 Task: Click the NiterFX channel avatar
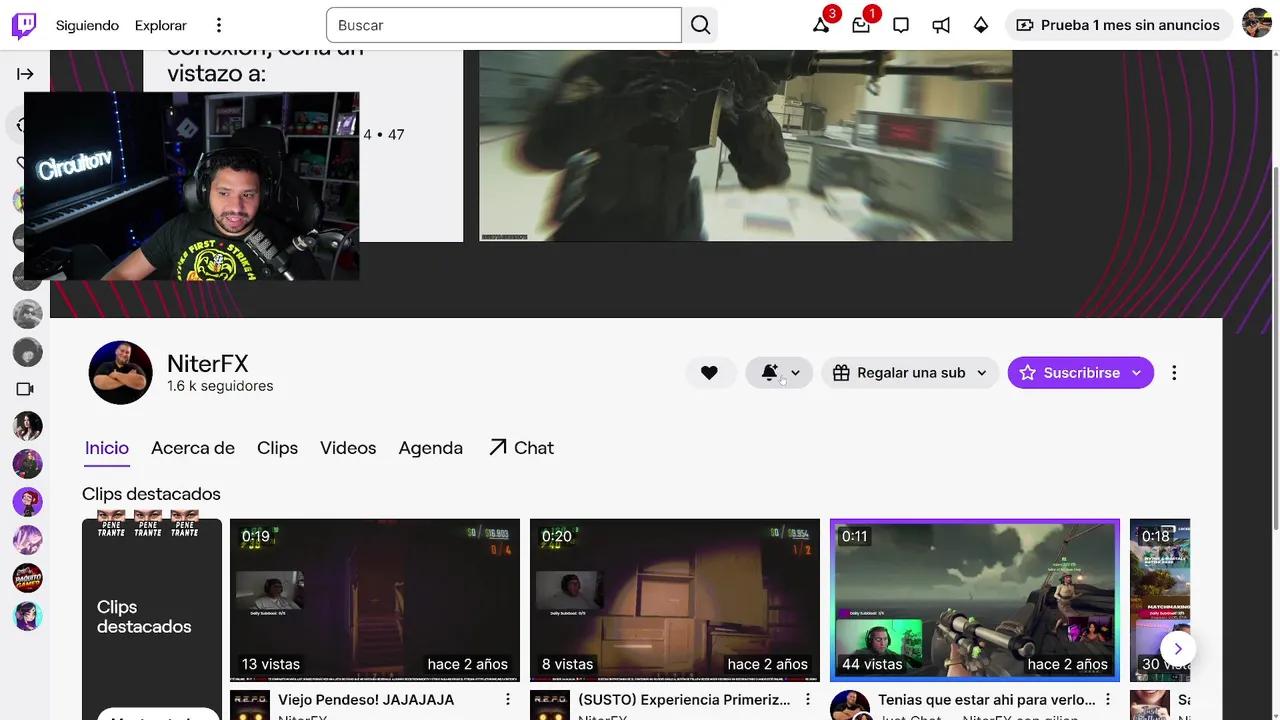tap(120, 373)
